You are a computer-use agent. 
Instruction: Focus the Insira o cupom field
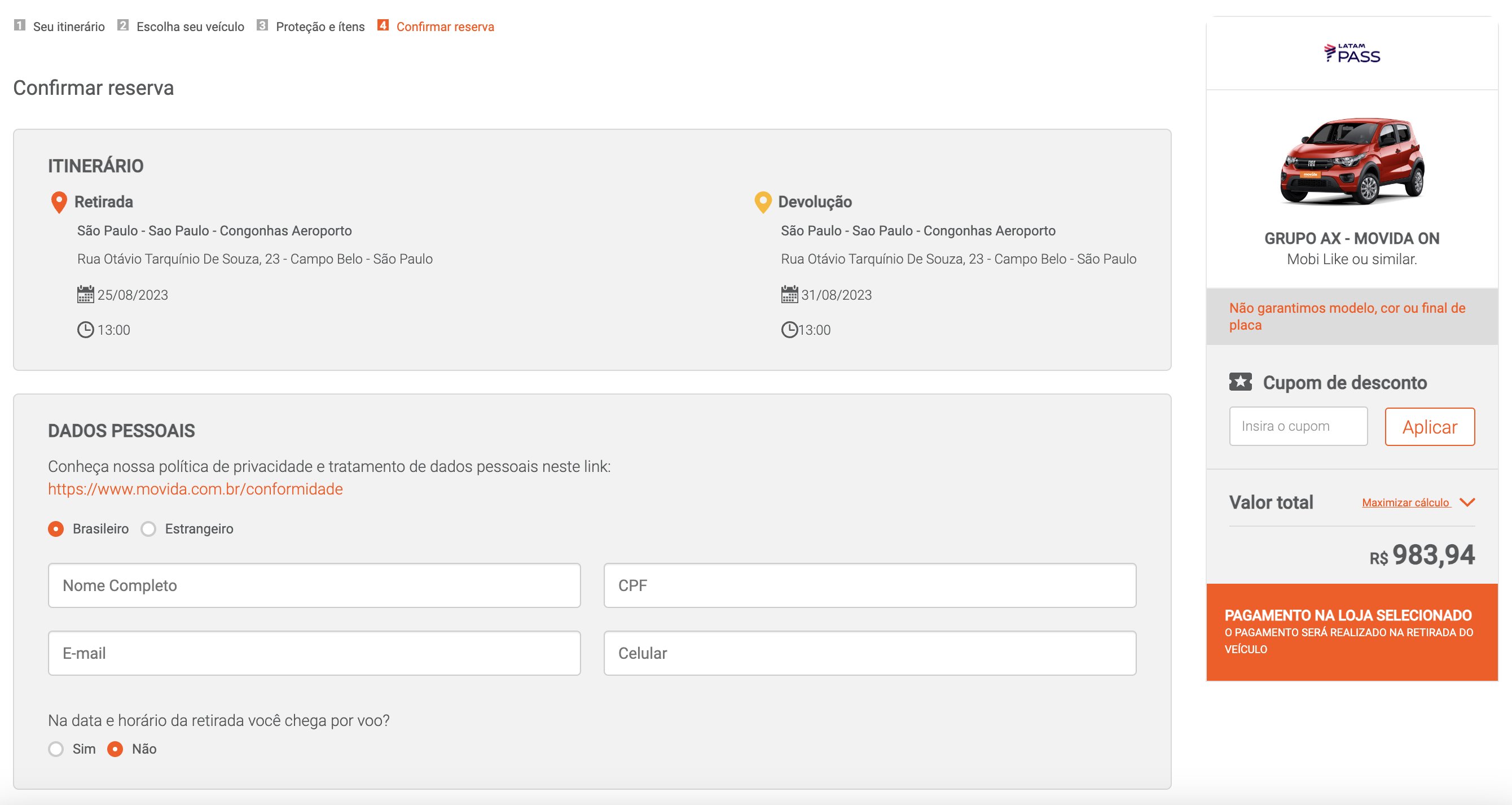click(x=1298, y=426)
